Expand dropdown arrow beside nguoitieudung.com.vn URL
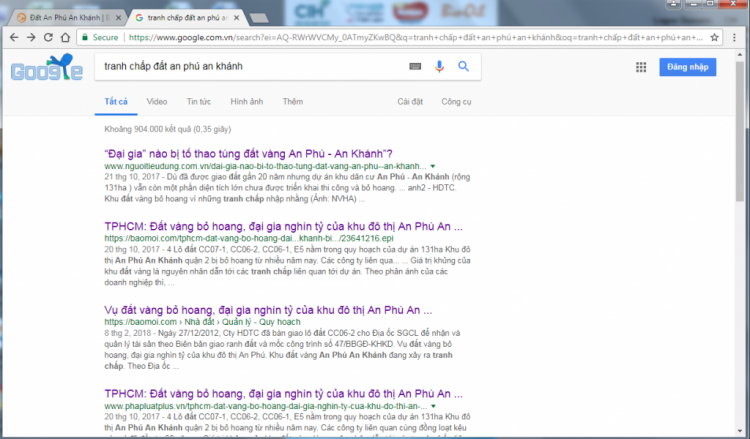Viewport: 750px width, 439px height. click(x=432, y=166)
